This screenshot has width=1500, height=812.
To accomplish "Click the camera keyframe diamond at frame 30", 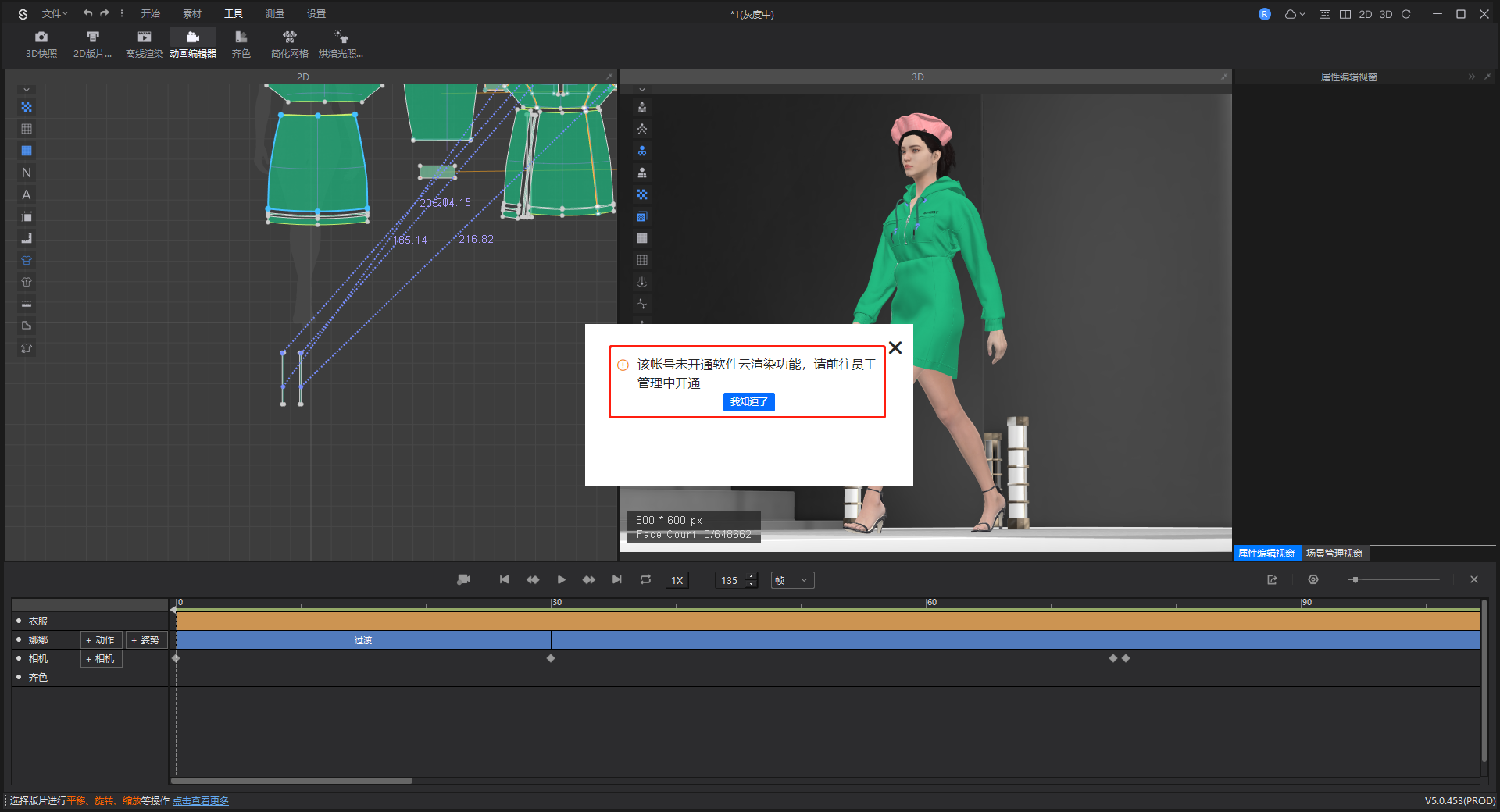I will 551,659.
